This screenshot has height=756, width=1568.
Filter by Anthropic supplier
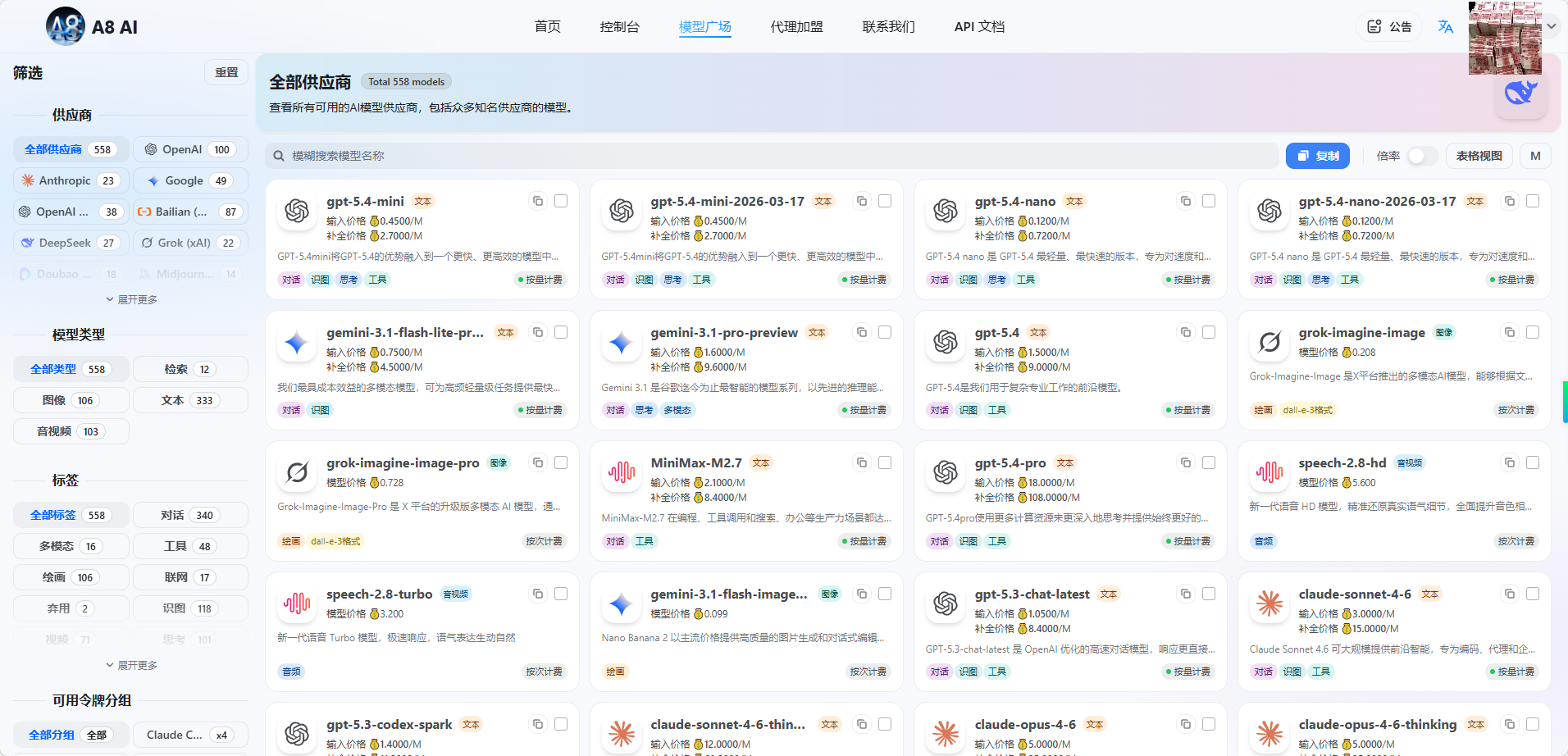pyautogui.click(x=71, y=180)
